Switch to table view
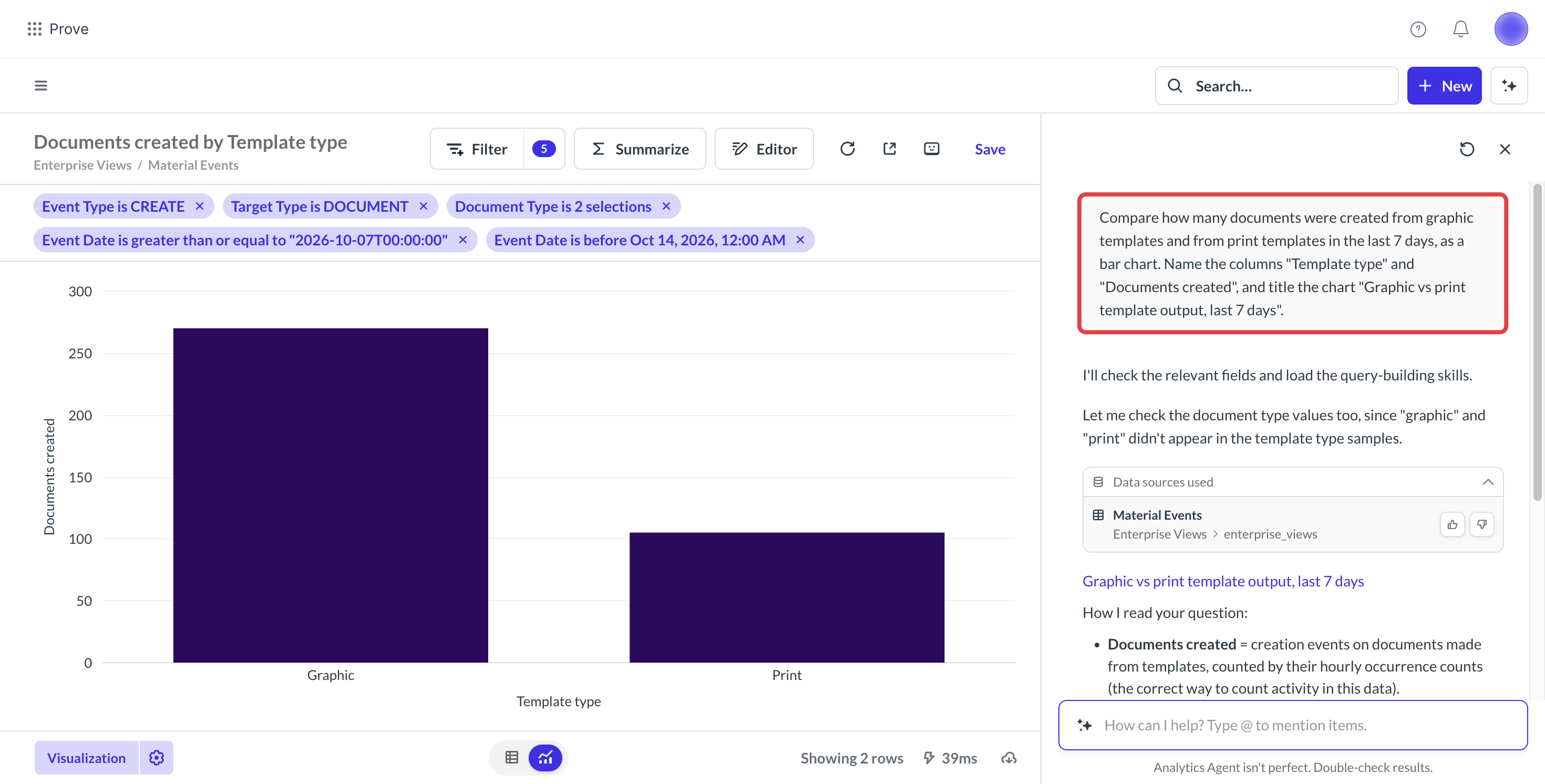 coord(511,758)
